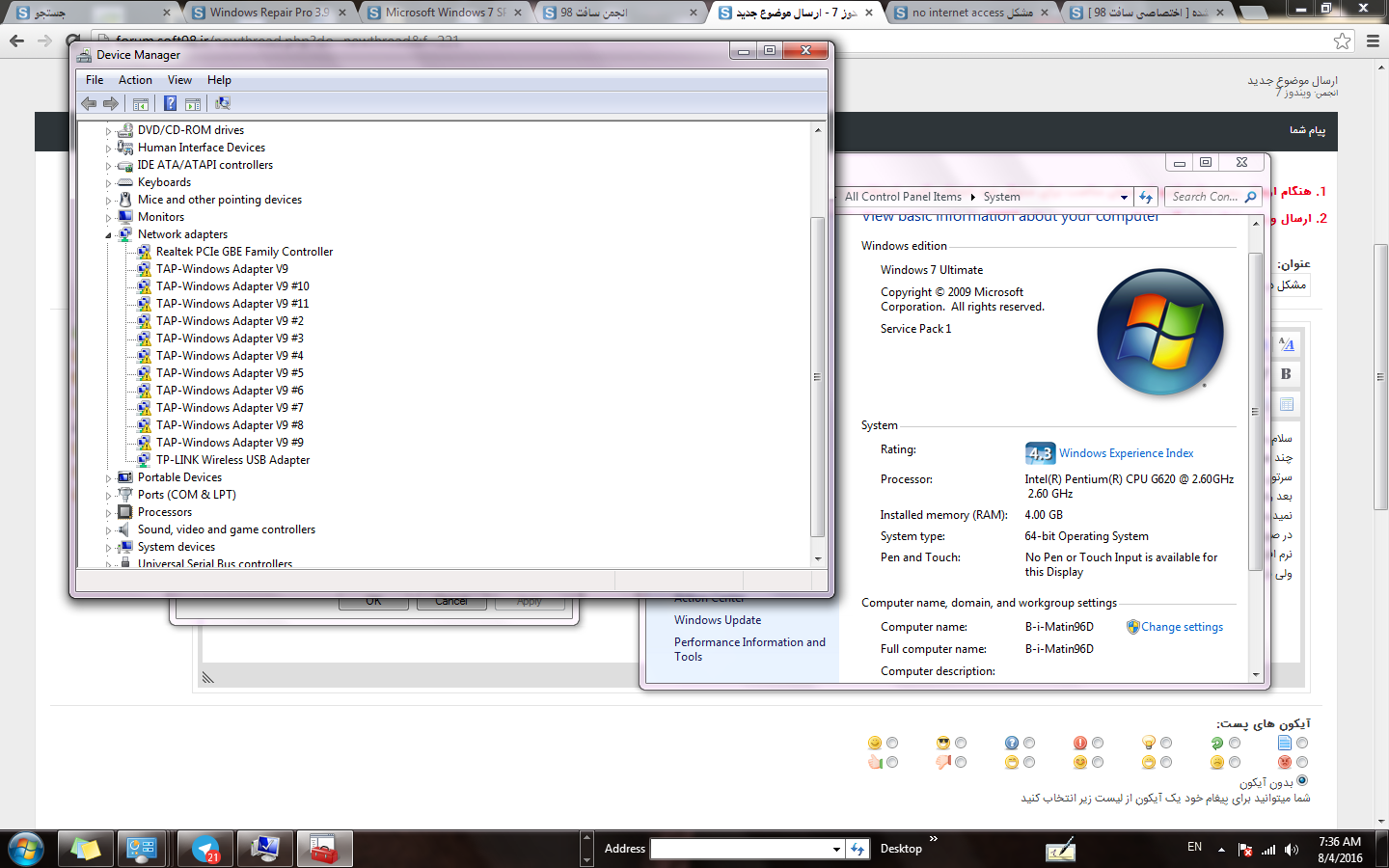Click the Bold (B) button in the forum editor
This screenshot has width=1389, height=868.
click(x=1286, y=374)
